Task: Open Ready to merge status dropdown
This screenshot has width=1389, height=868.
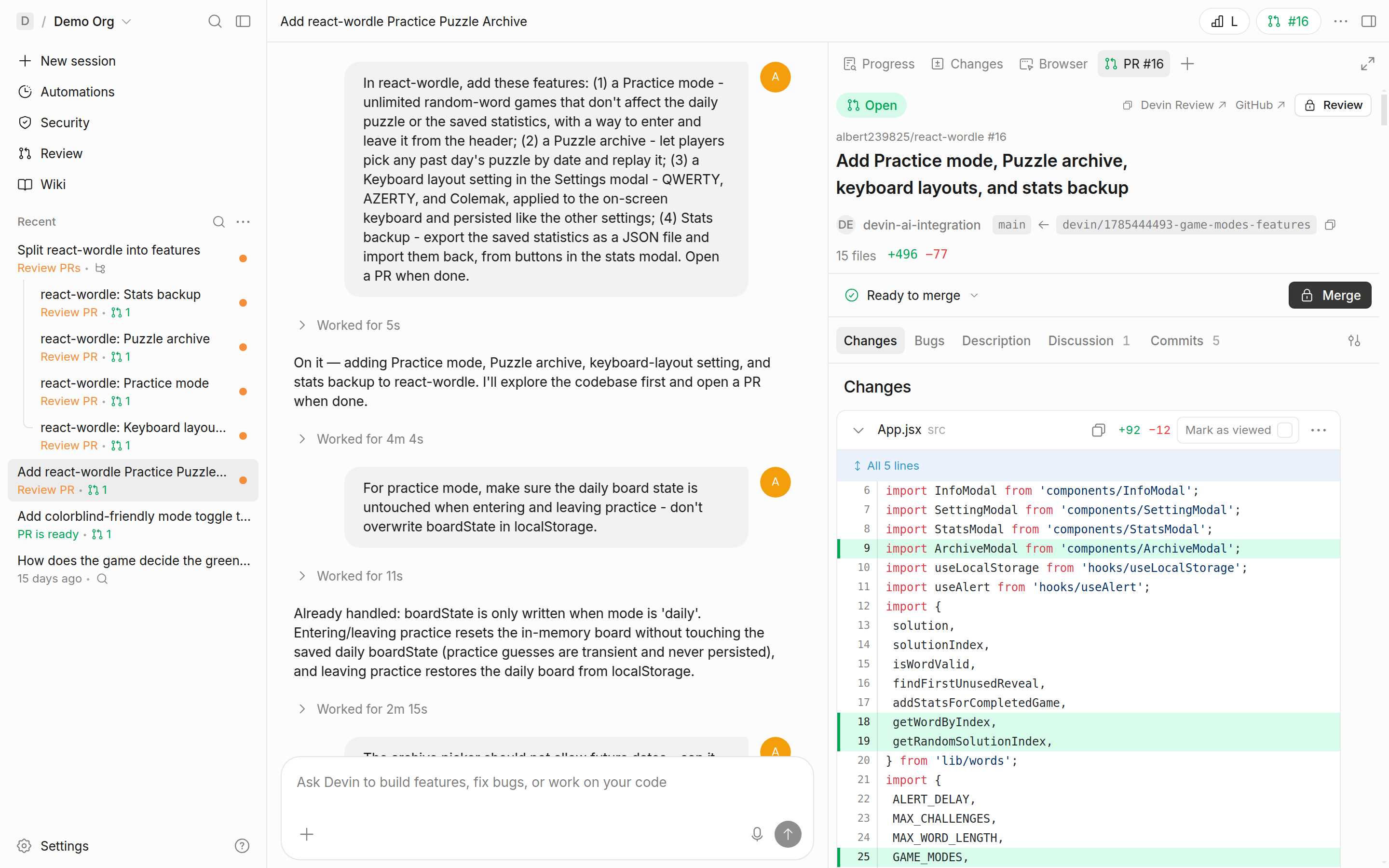Action: [x=912, y=295]
